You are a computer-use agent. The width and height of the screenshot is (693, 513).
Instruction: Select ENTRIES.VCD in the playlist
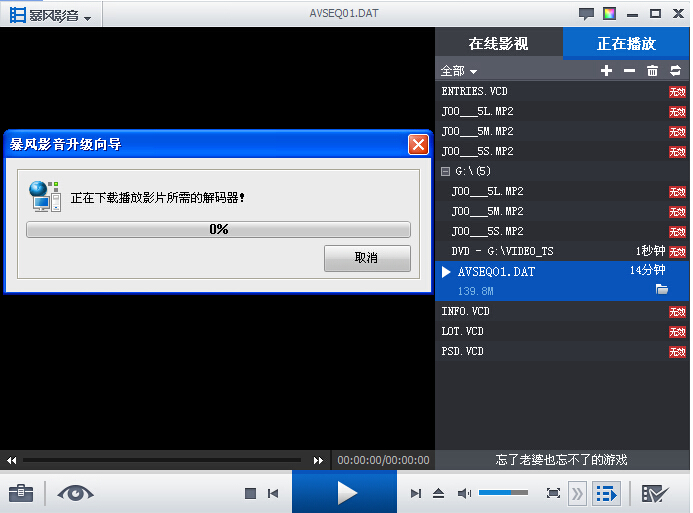(x=562, y=91)
